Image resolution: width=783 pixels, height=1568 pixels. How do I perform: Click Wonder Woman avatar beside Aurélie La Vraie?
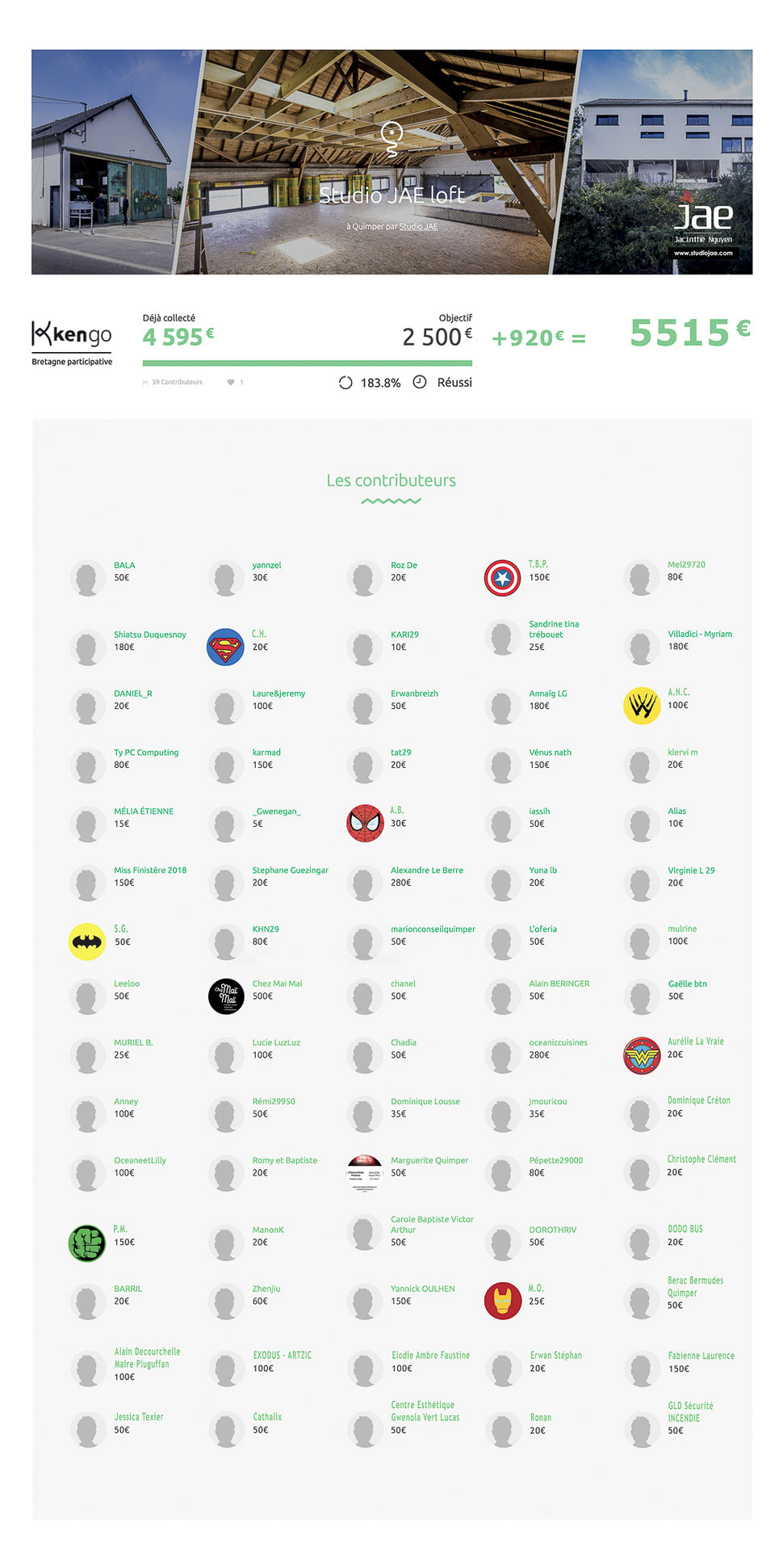click(642, 1055)
